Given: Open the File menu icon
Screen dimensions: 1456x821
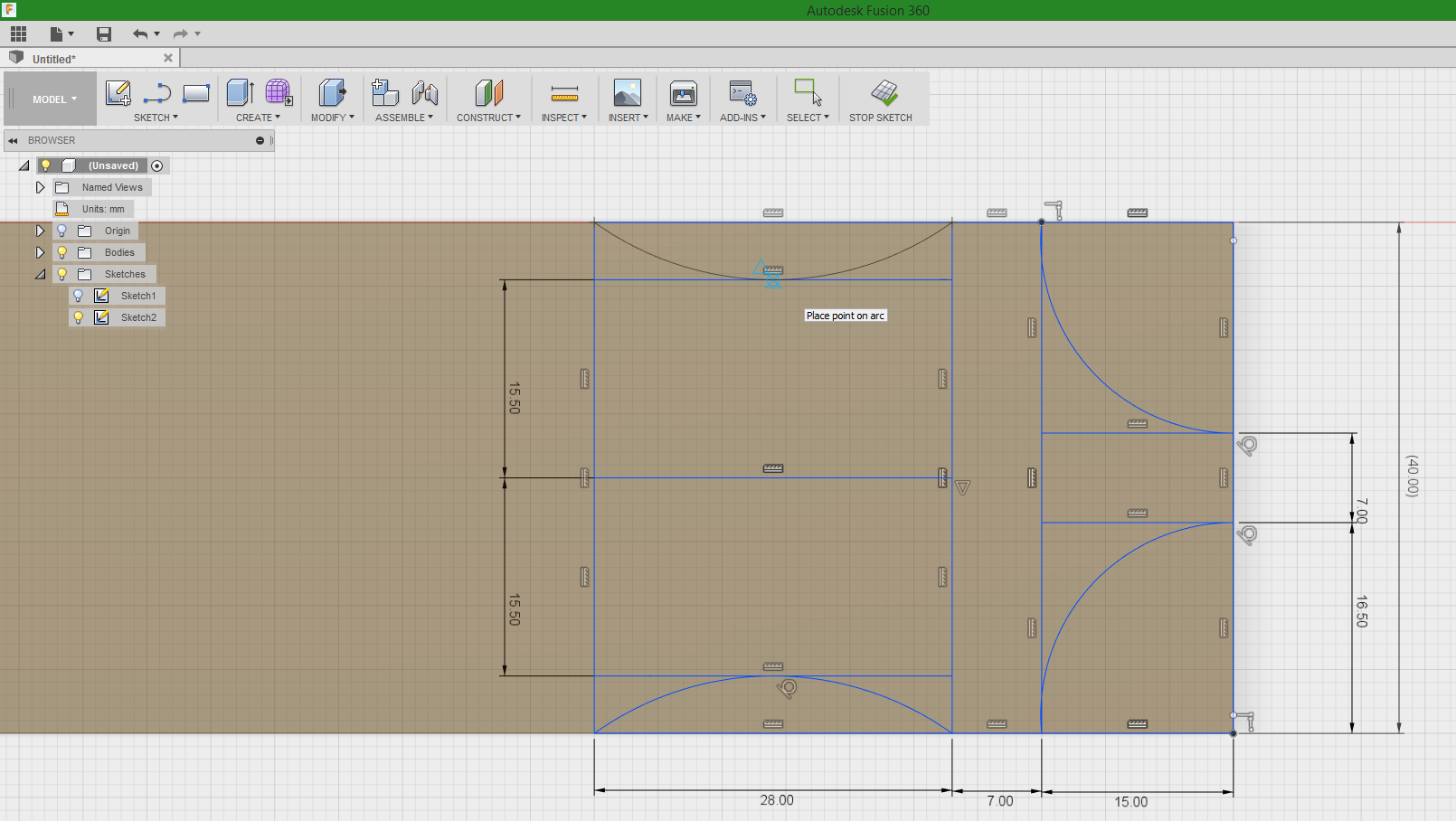Looking at the screenshot, I should 57,34.
